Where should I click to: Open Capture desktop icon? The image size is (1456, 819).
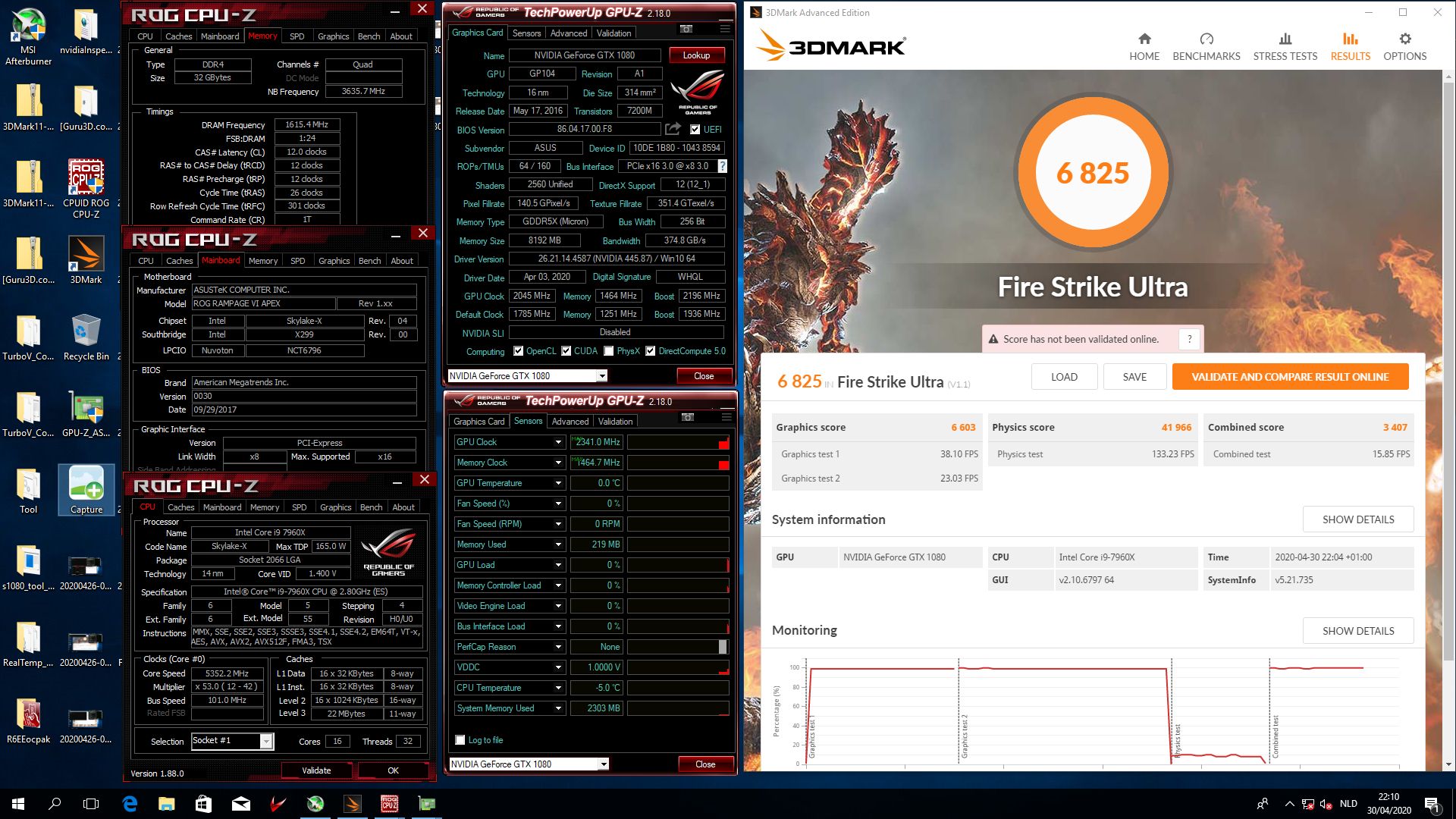tap(86, 490)
